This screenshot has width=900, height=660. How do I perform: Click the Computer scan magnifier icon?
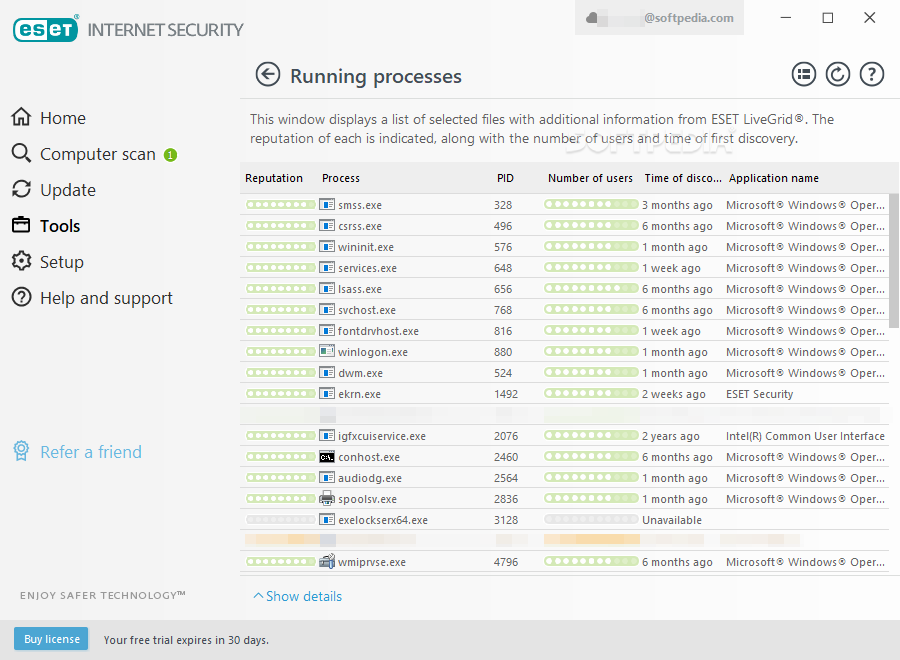coord(21,153)
